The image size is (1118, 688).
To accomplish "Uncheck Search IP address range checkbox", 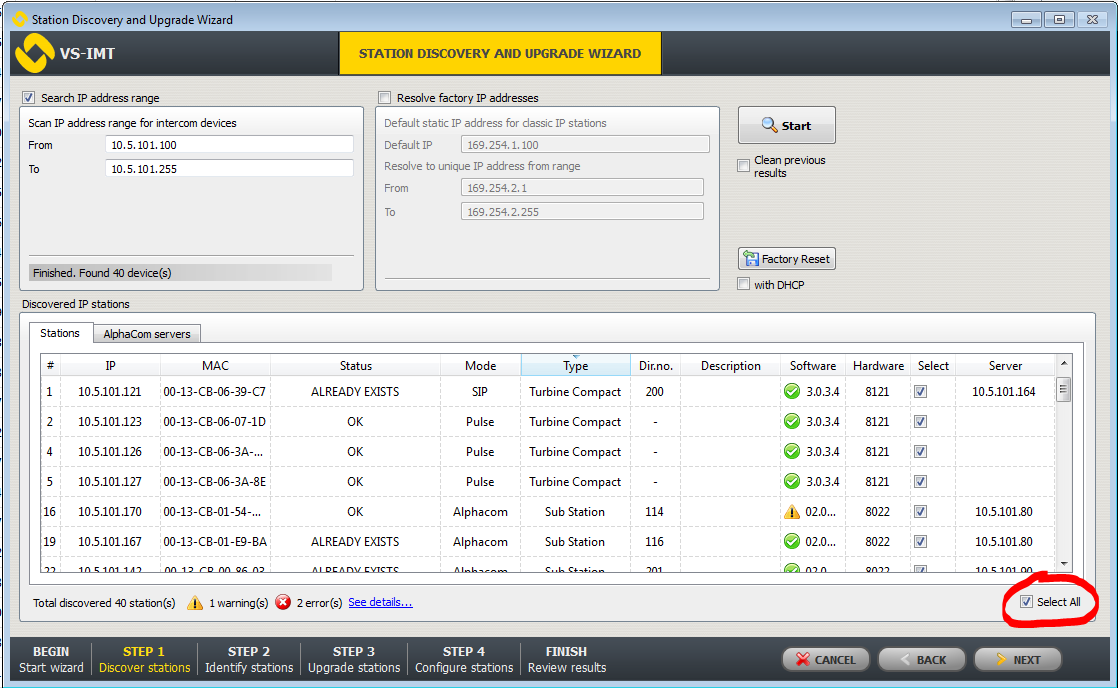I will point(28,98).
